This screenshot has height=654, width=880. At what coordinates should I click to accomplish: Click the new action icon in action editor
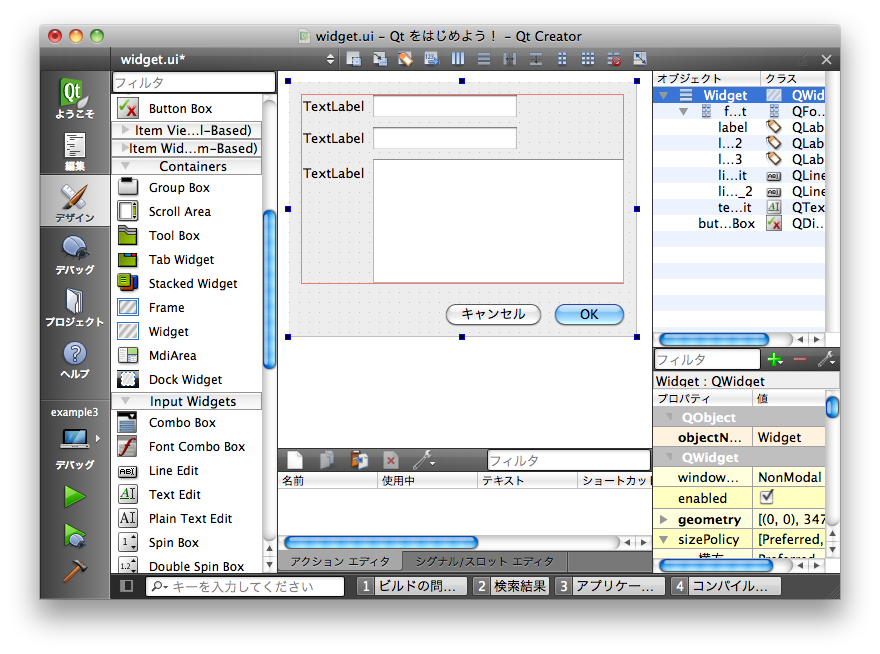(x=295, y=460)
